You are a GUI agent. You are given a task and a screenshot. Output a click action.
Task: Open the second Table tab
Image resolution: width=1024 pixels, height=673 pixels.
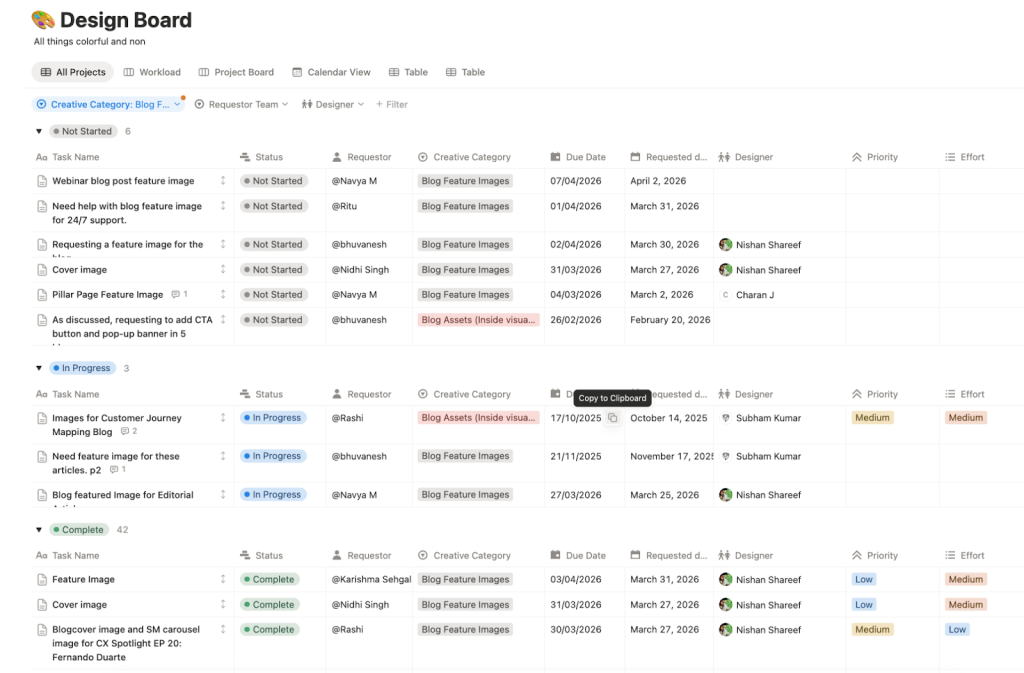pyautogui.click(x=466, y=72)
